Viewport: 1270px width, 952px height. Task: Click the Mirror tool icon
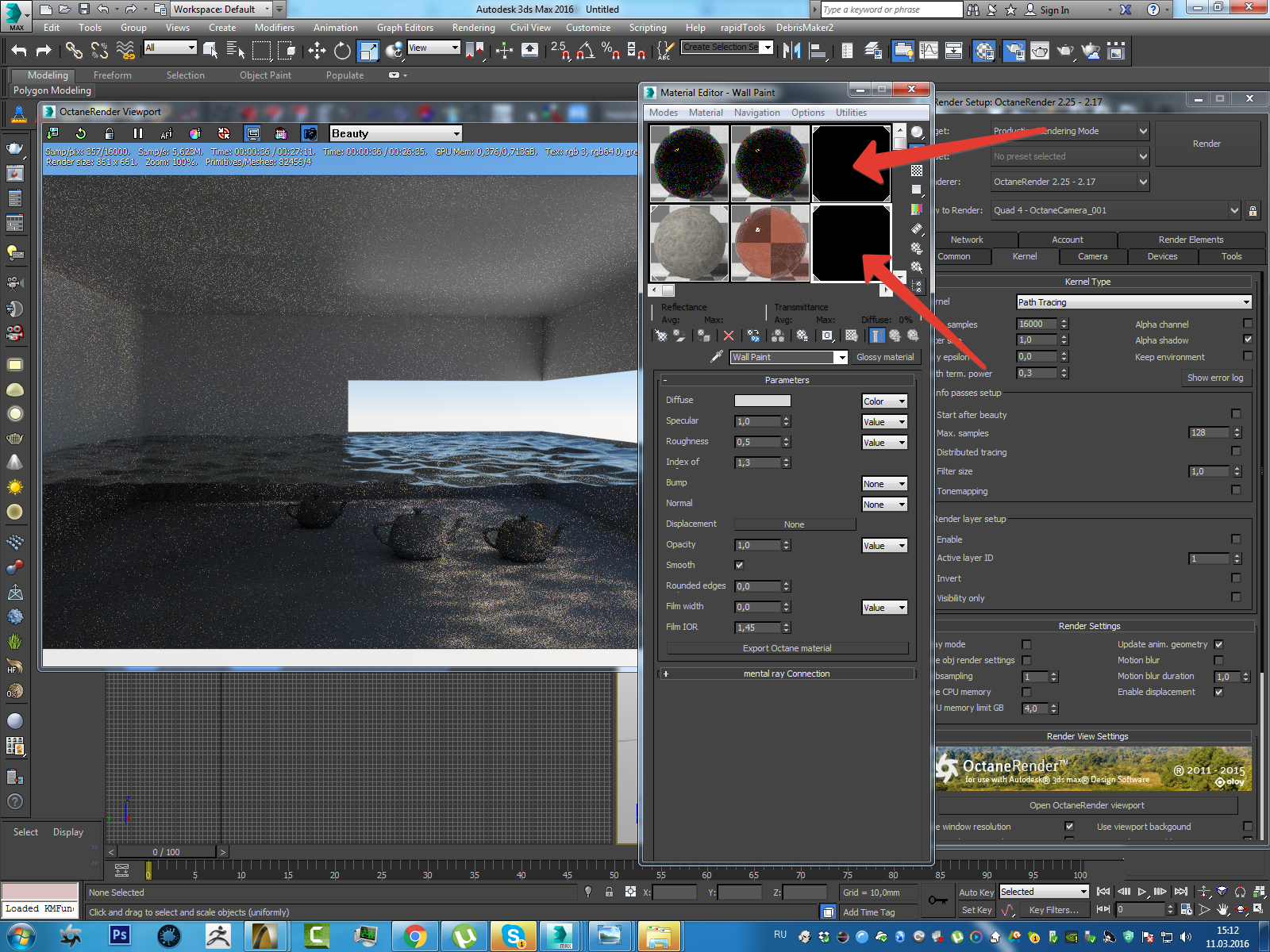click(x=791, y=51)
